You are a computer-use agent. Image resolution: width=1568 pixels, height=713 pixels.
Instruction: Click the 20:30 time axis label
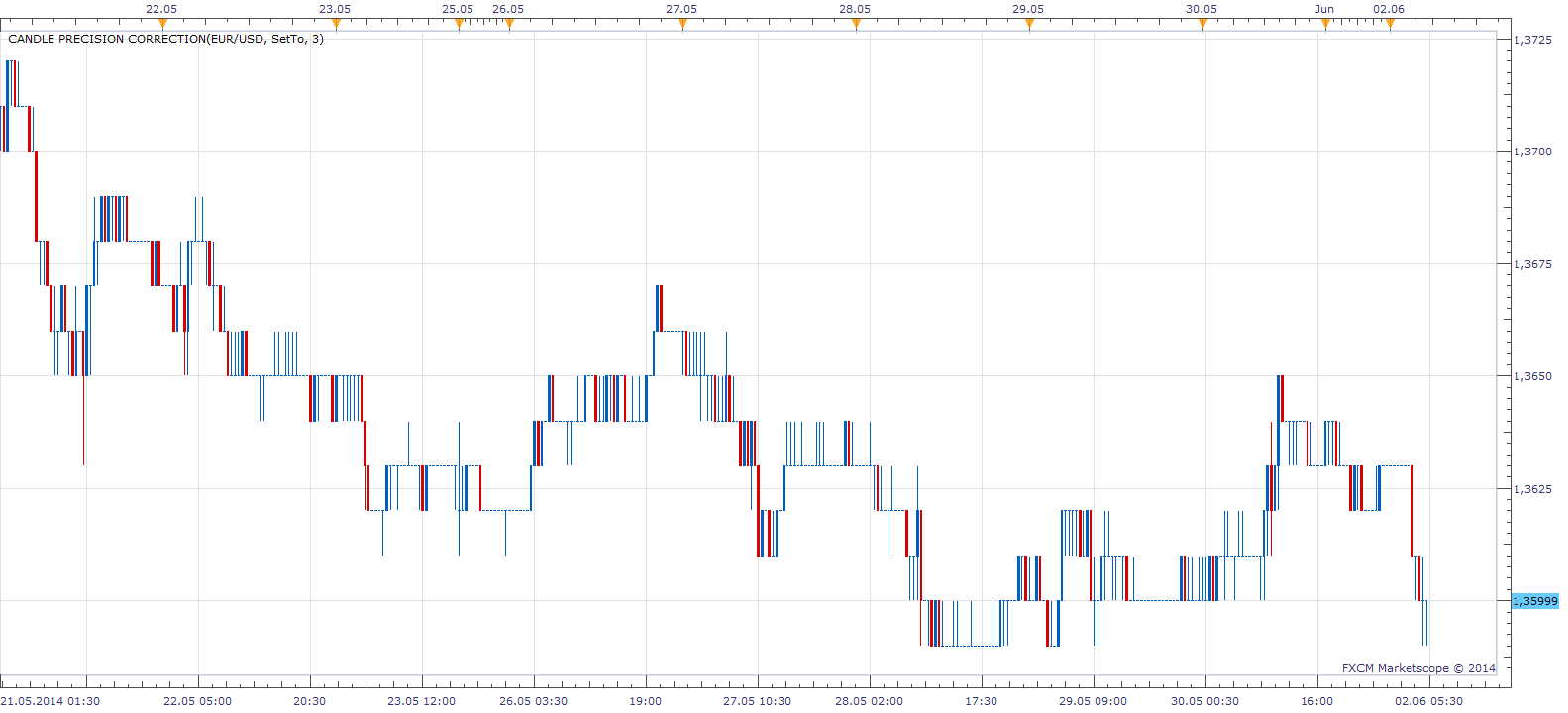click(310, 701)
